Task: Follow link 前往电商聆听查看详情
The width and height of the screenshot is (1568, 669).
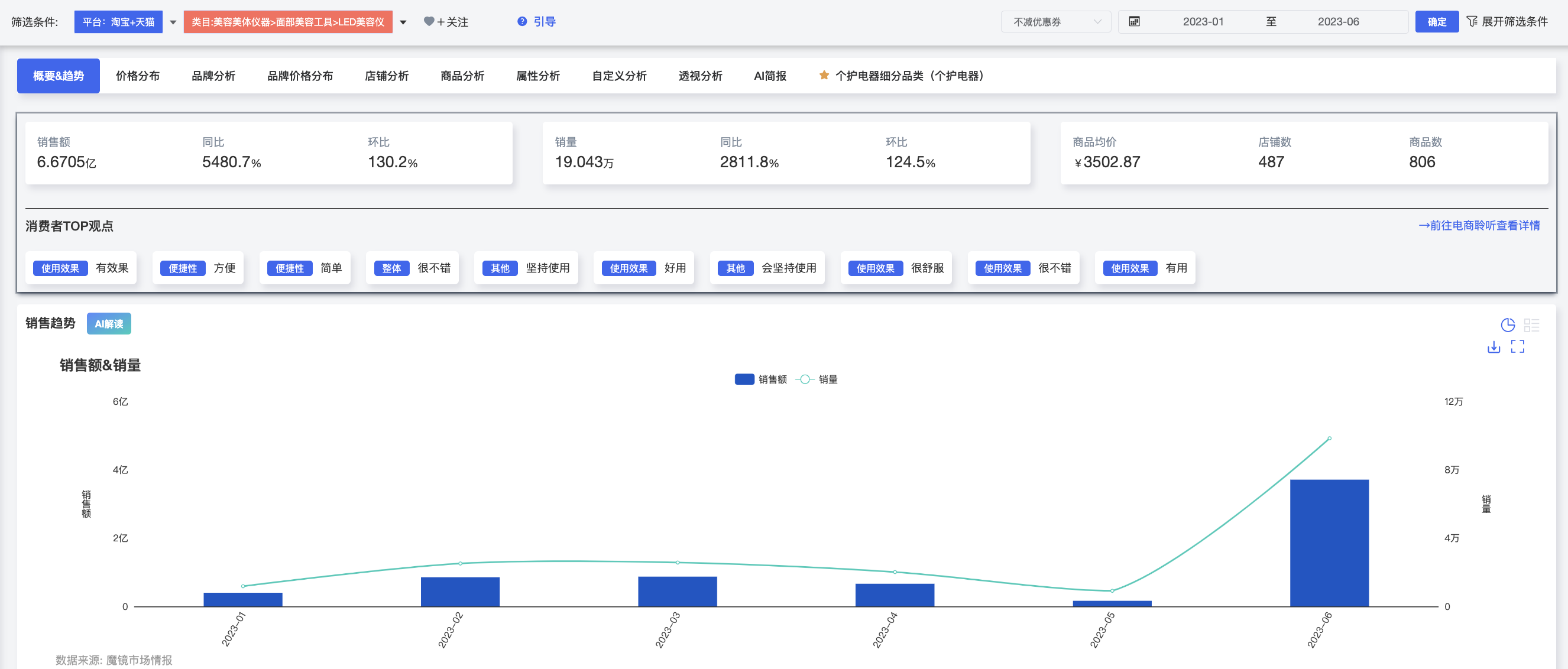Action: pos(1479,226)
